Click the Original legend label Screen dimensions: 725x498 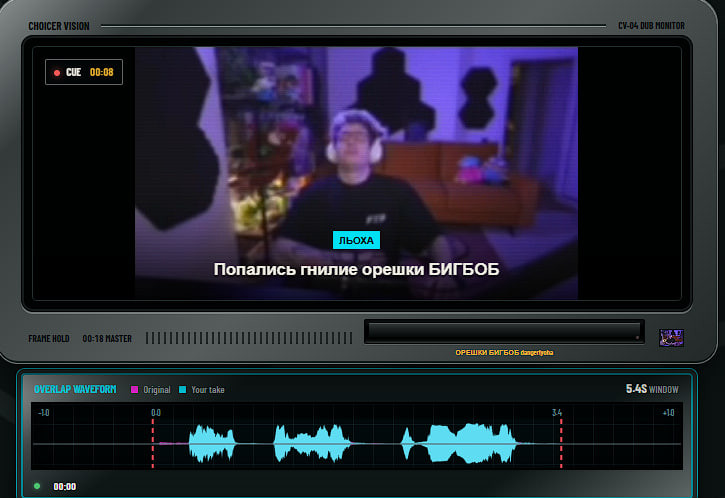157,390
